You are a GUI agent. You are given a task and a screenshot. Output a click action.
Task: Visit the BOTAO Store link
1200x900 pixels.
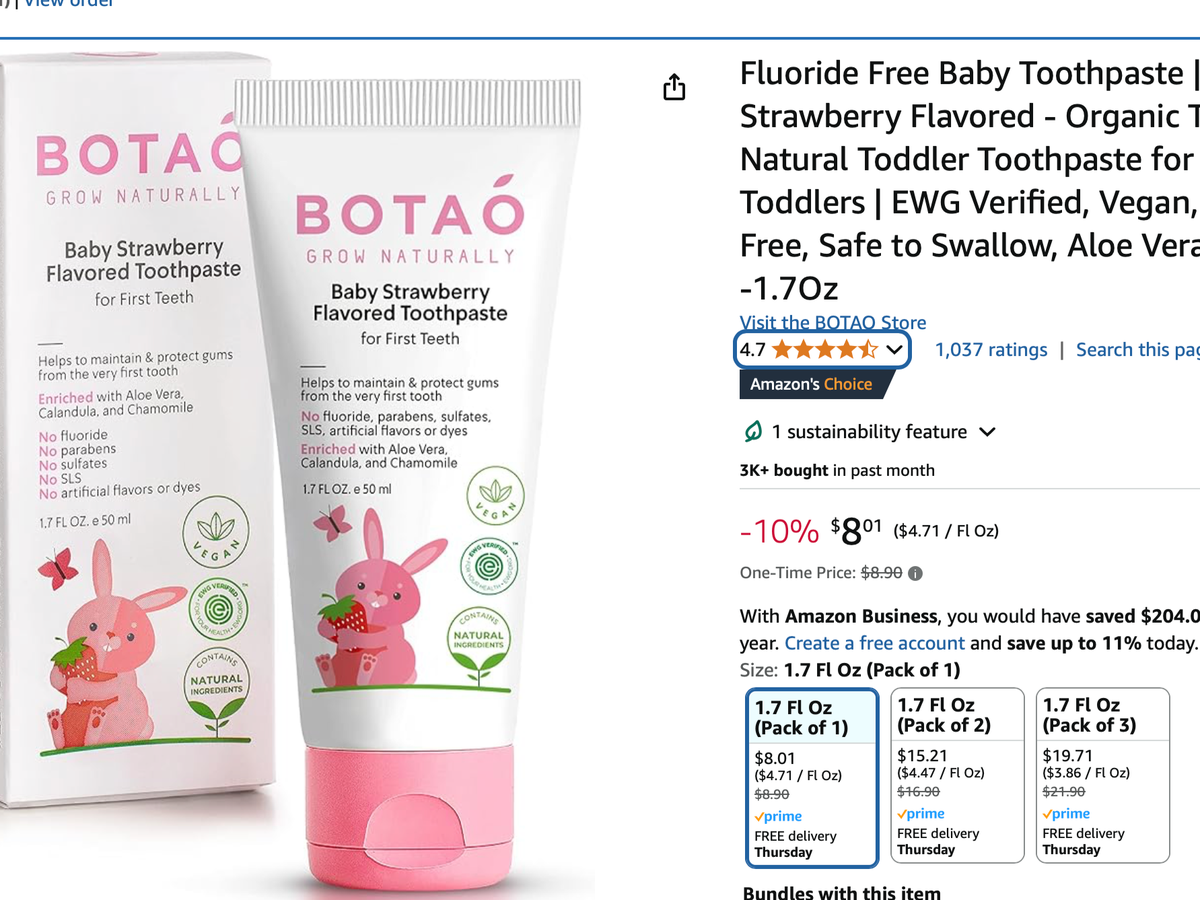pyautogui.click(x=833, y=322)
